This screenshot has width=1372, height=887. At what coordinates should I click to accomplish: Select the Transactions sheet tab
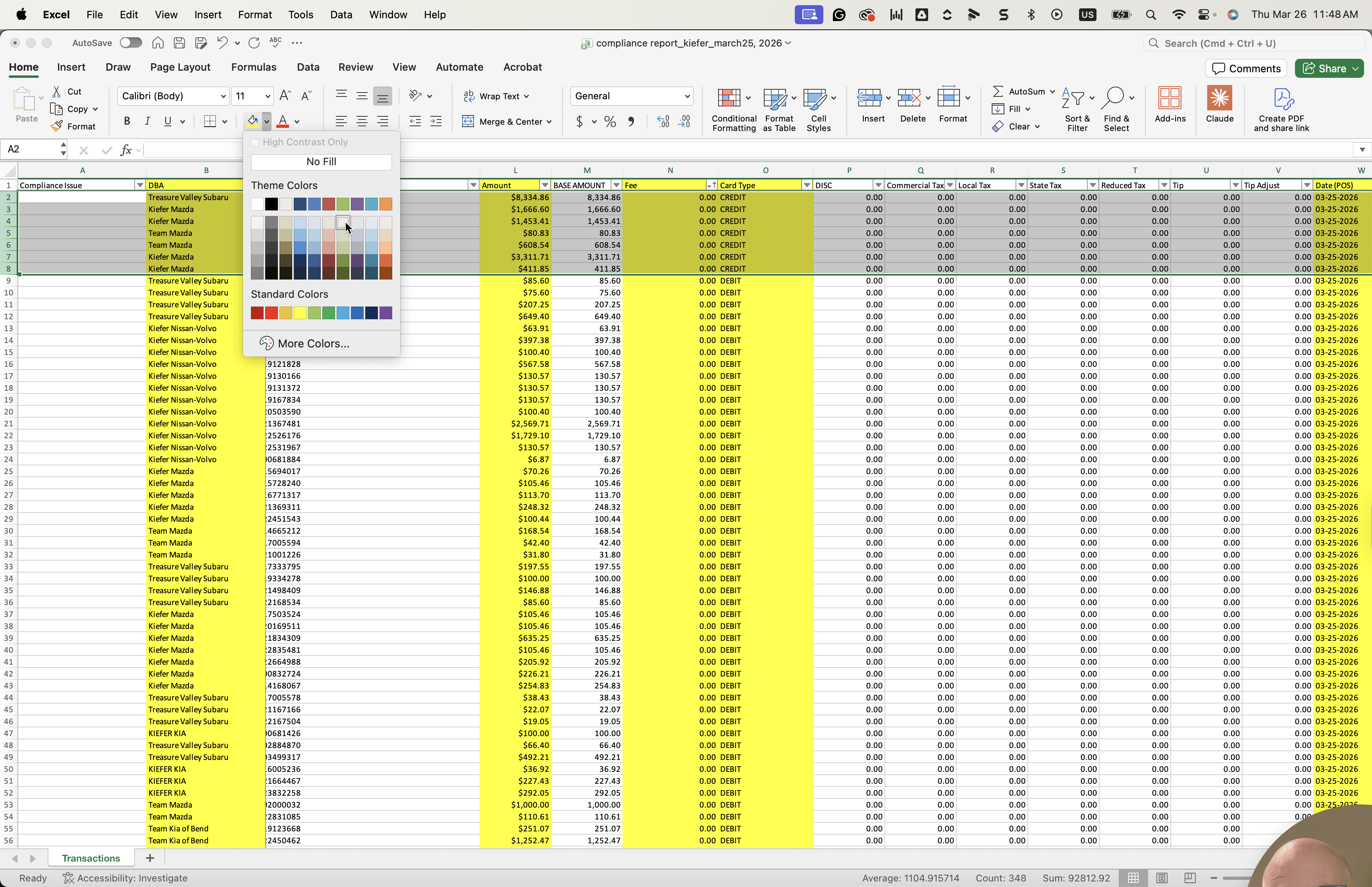[x=91, y=858]
